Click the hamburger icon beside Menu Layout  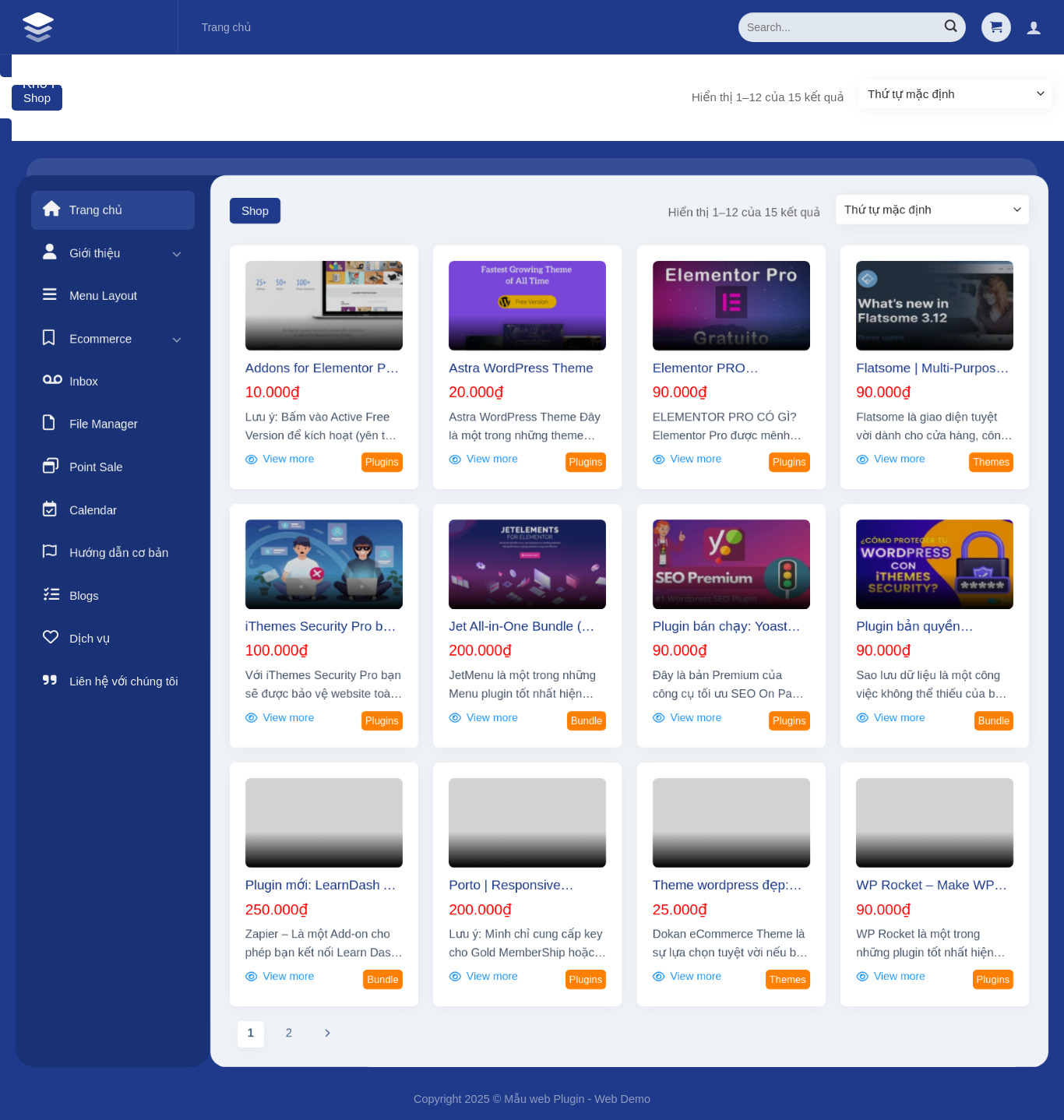pyautogui.click(x=50, y=294)
